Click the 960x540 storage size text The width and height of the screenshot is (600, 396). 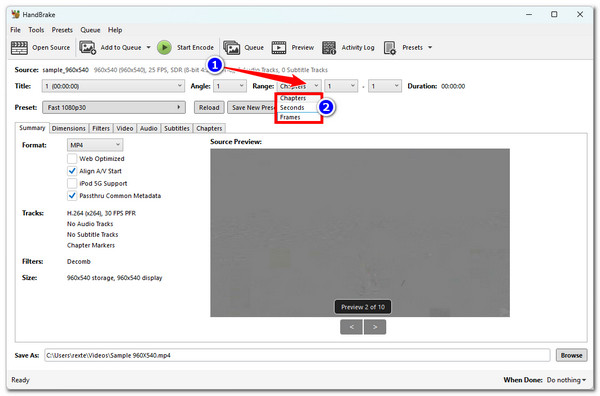click(114, 278)
